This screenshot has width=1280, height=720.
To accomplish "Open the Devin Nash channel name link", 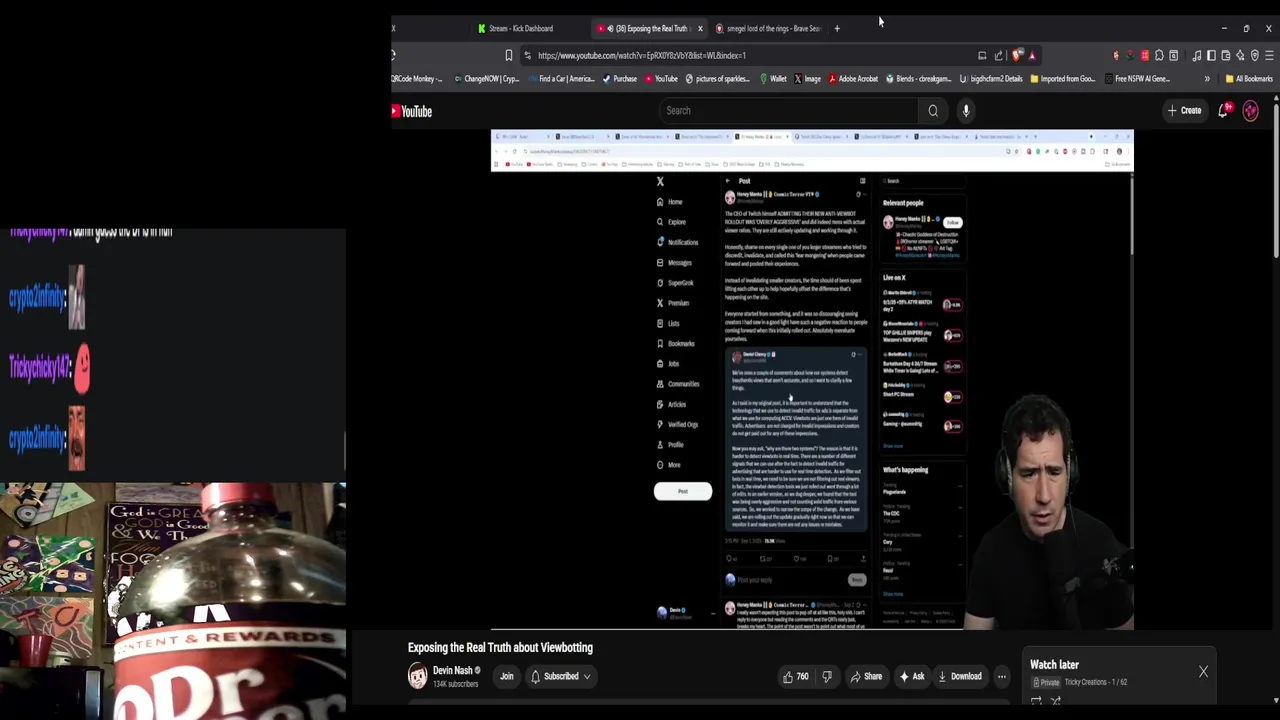I will click(452, 671).
